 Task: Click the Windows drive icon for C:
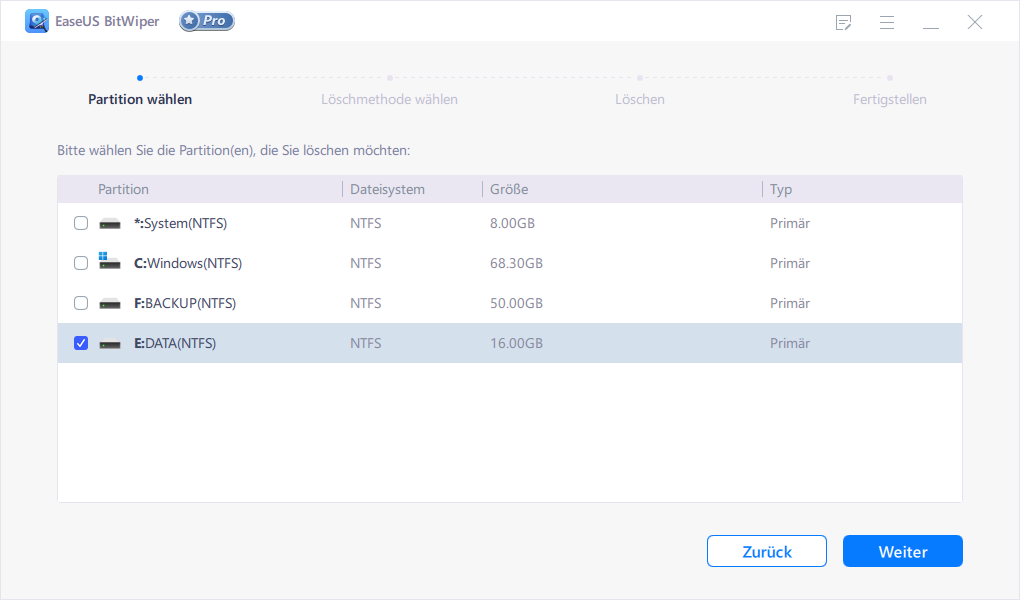(x=109, y=261)
